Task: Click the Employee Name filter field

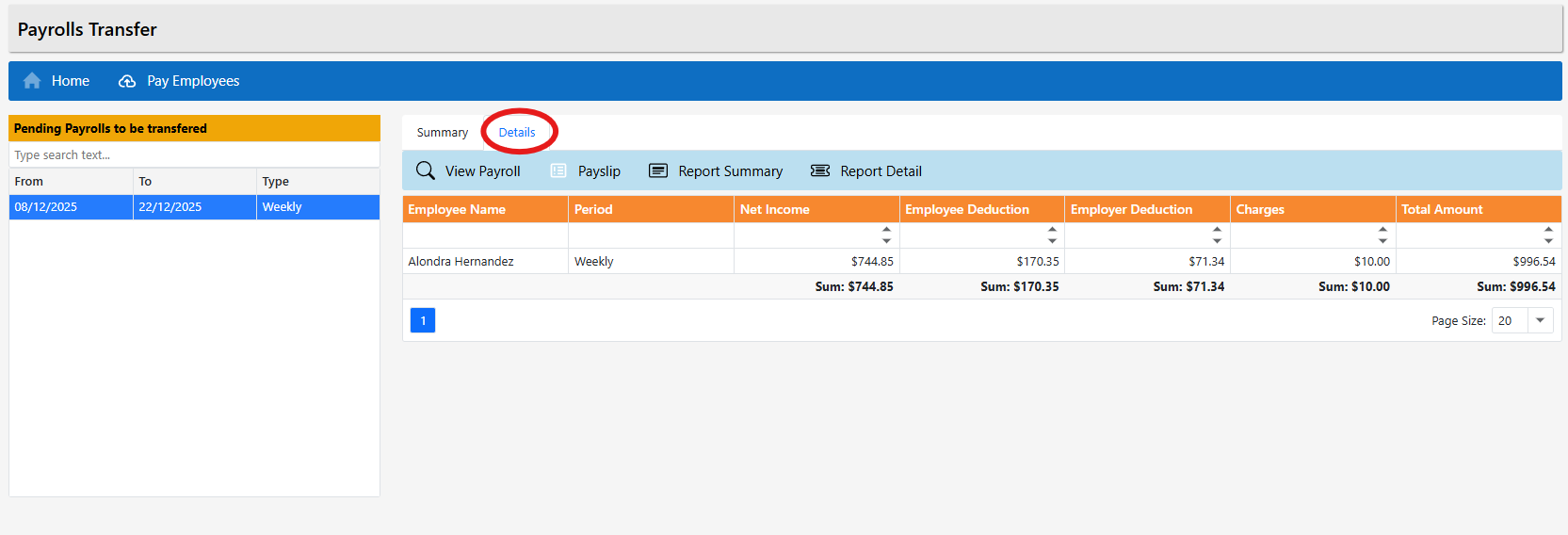Action: pyautogui.click(x=485, y=235)
